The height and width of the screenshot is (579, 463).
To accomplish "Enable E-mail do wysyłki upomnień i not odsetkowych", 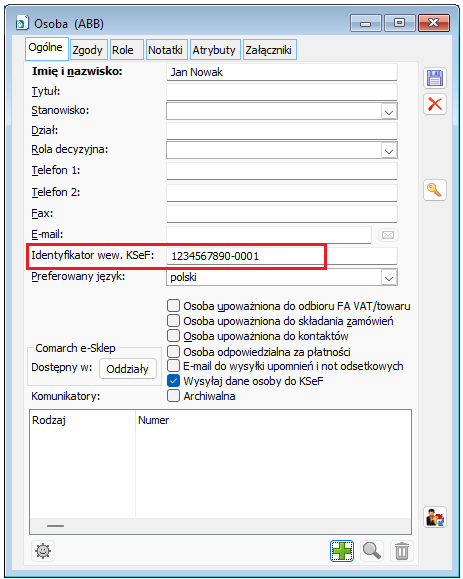I will 173,366.
